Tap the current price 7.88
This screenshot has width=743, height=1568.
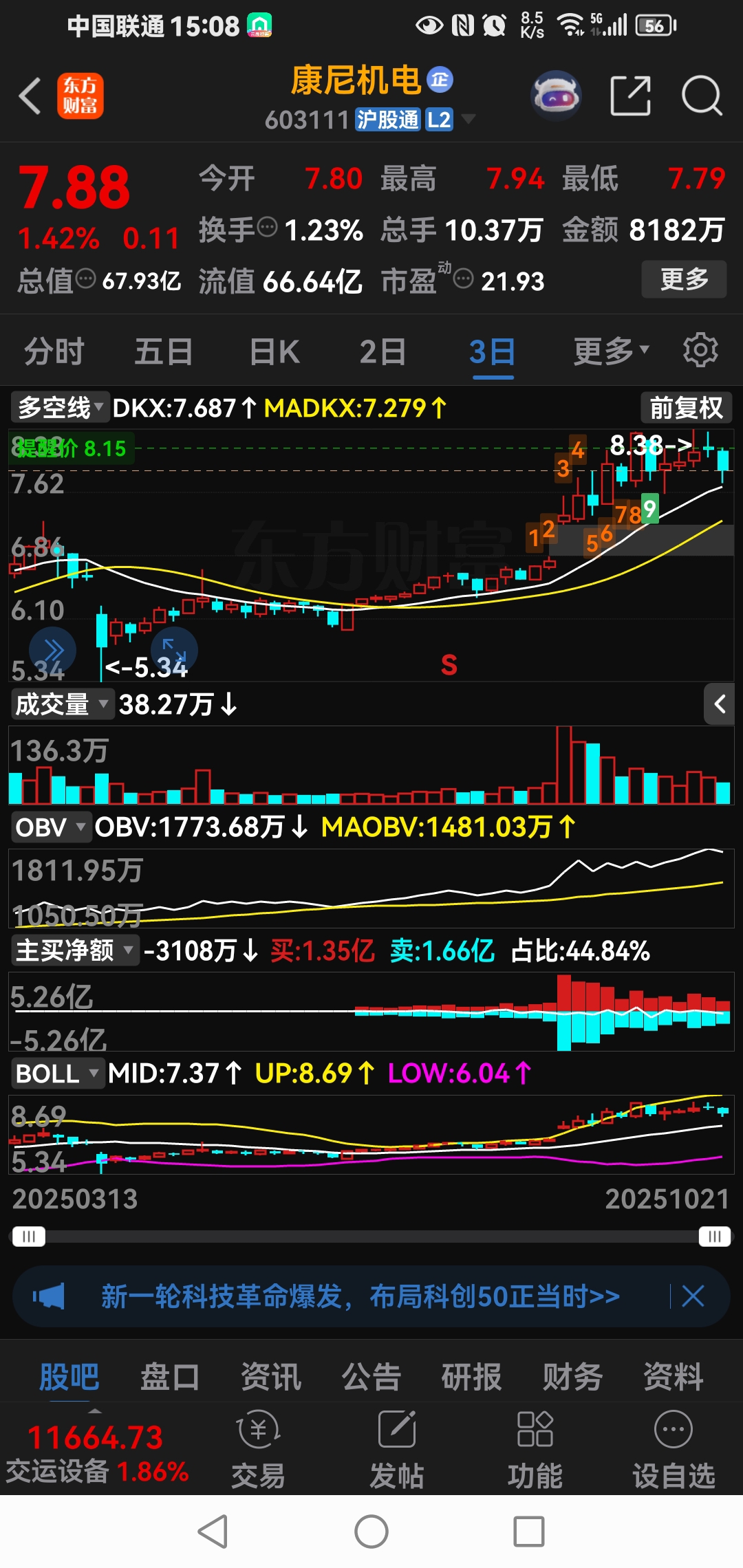coord(74,188)
